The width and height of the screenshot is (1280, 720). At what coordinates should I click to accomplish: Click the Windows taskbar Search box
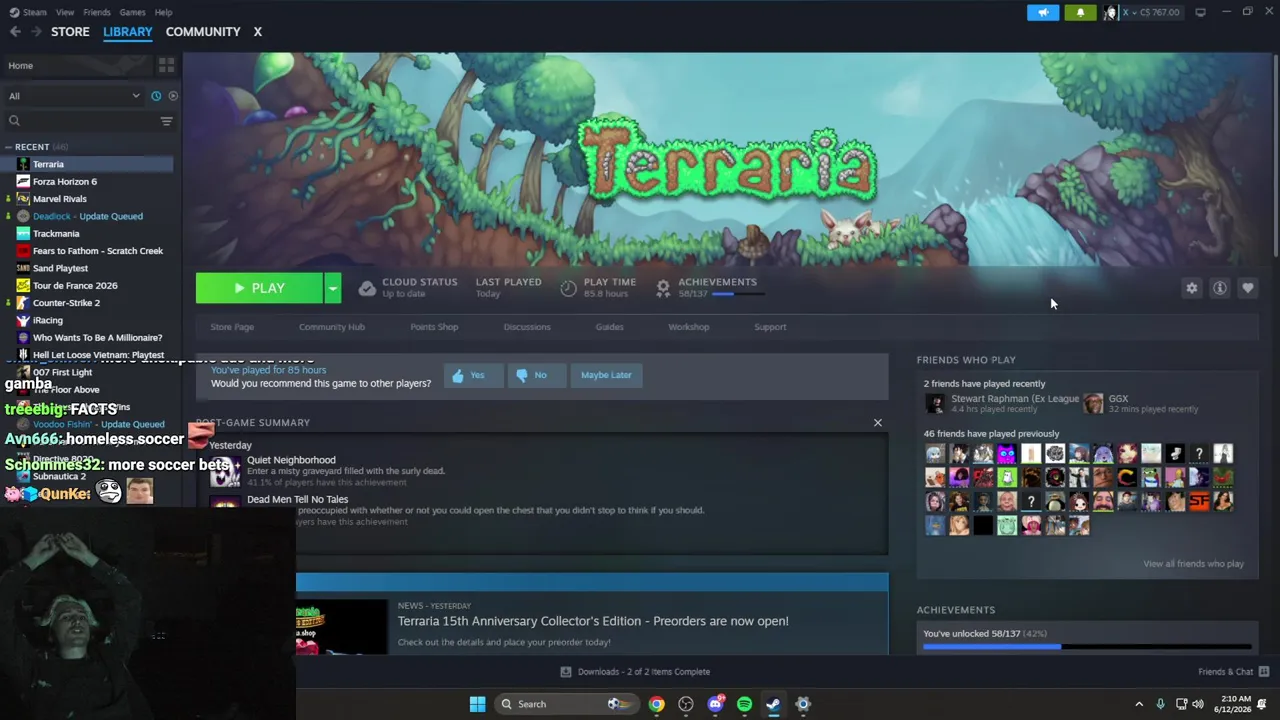pos(566,704)
